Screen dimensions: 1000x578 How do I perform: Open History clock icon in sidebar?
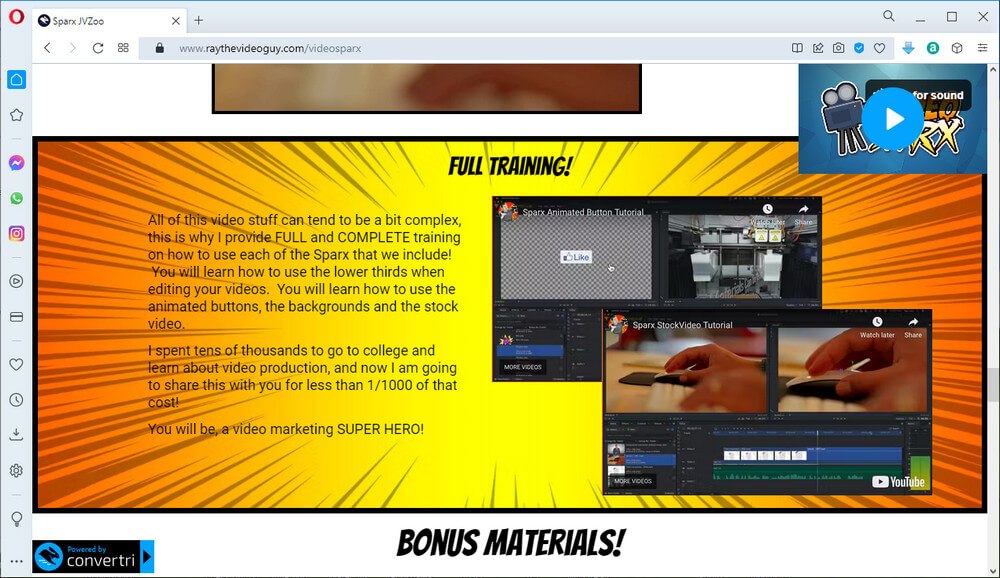tap(17, 400)
